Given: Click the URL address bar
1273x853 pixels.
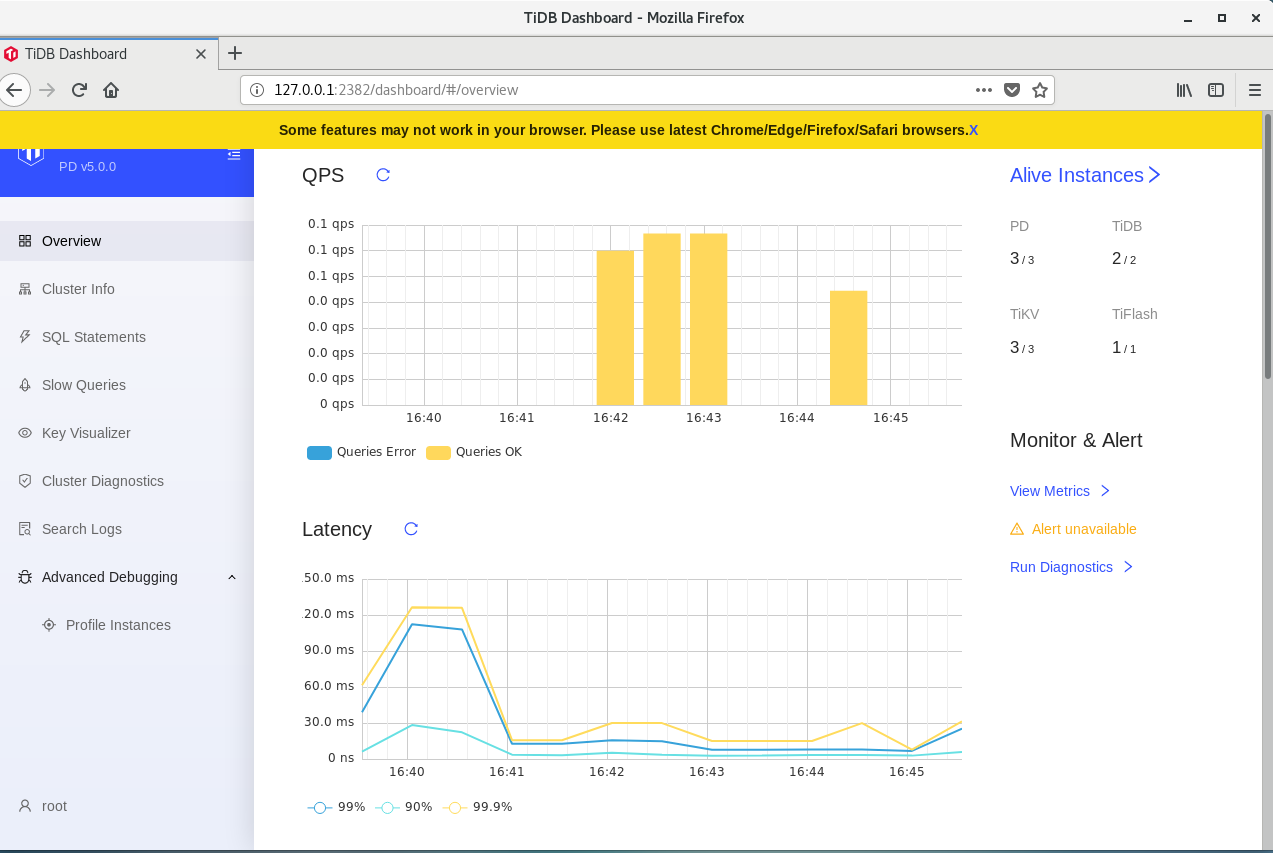Looking at the screenshot, I should (600, 90).
